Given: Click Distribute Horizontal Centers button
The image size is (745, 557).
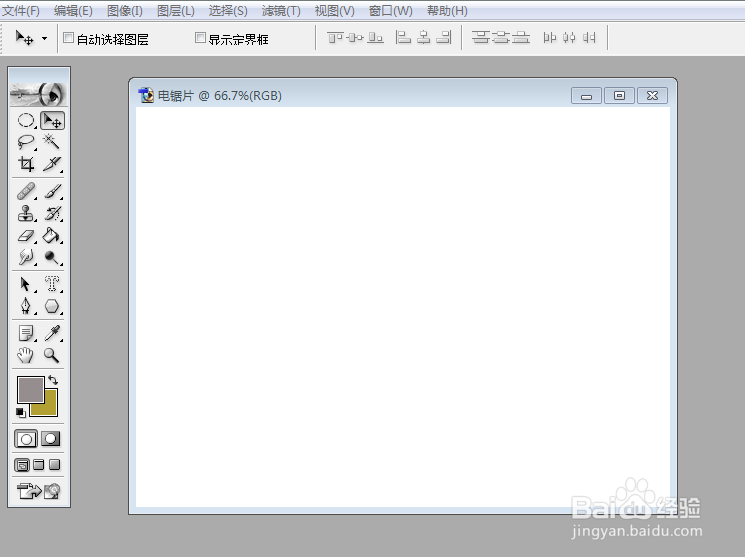Looking at the screenshot, I should [569, 37].
